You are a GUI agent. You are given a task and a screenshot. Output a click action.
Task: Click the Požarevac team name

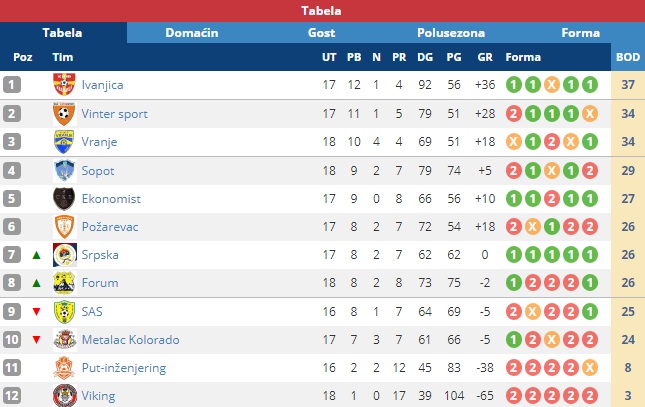coord(110,227)
